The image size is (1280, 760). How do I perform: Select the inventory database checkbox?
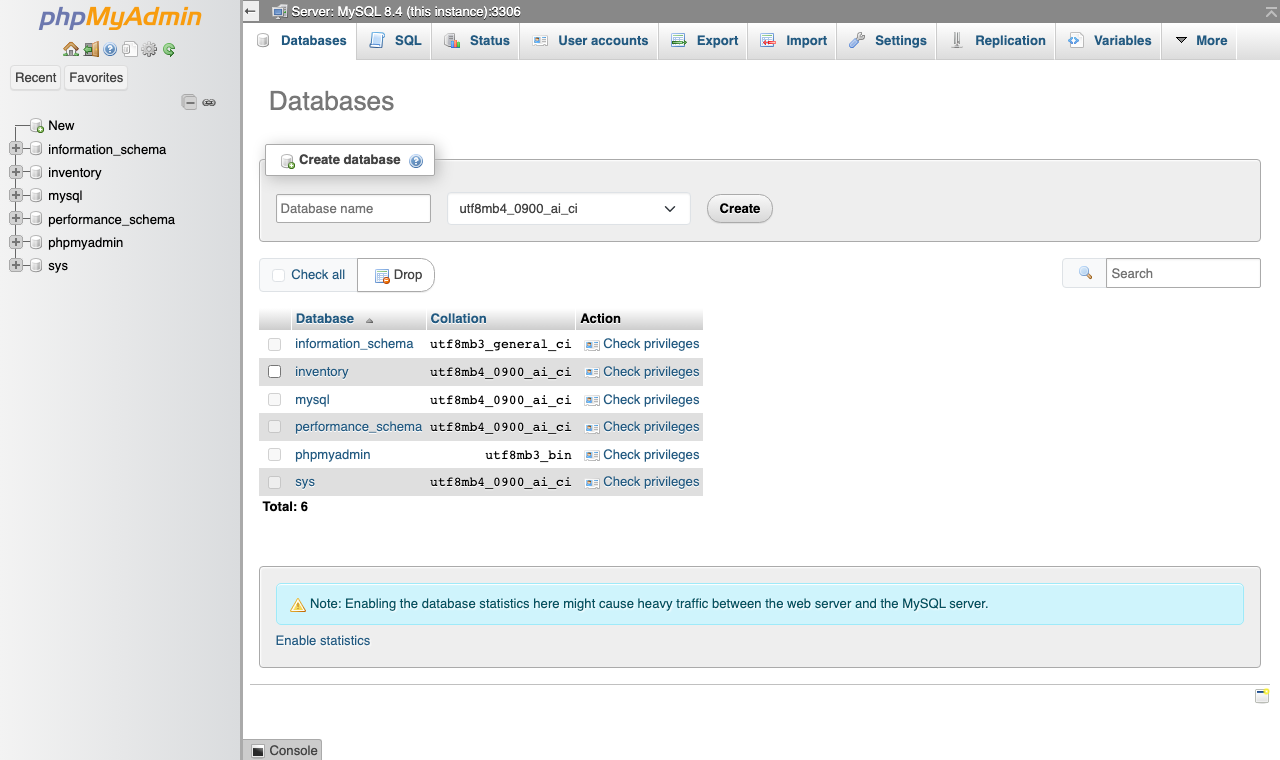[275, 372]
